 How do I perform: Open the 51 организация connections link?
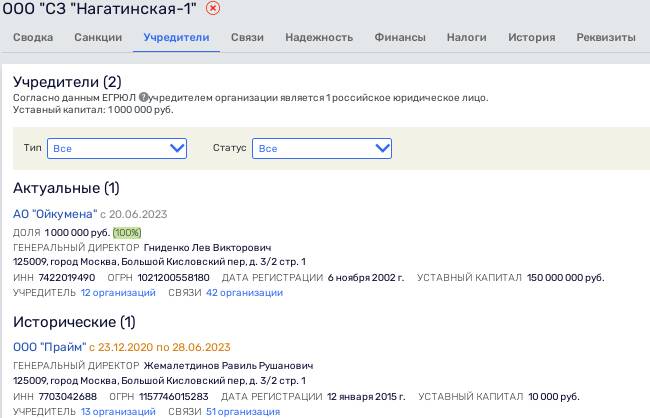[x=243, y=411]
